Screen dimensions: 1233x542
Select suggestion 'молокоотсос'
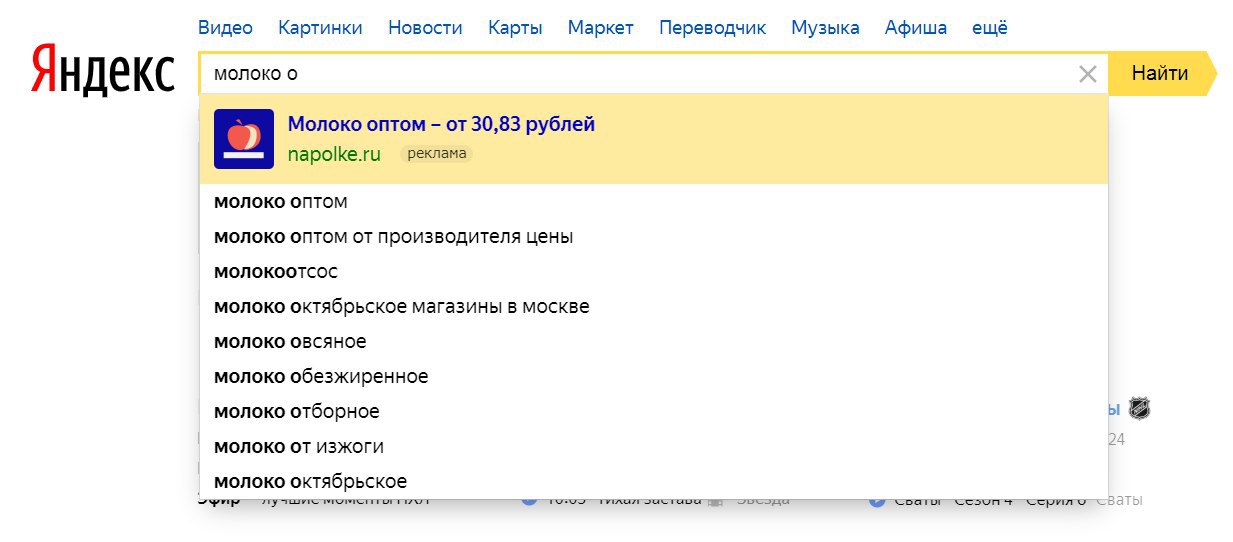pos(653,272)
